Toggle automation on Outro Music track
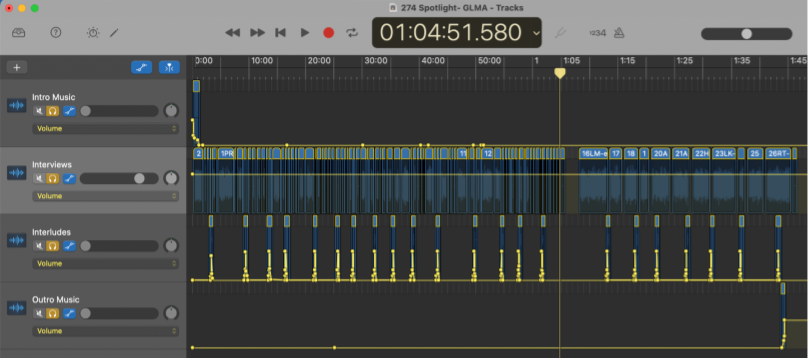The image size is (809, 360). coord(69,314)
